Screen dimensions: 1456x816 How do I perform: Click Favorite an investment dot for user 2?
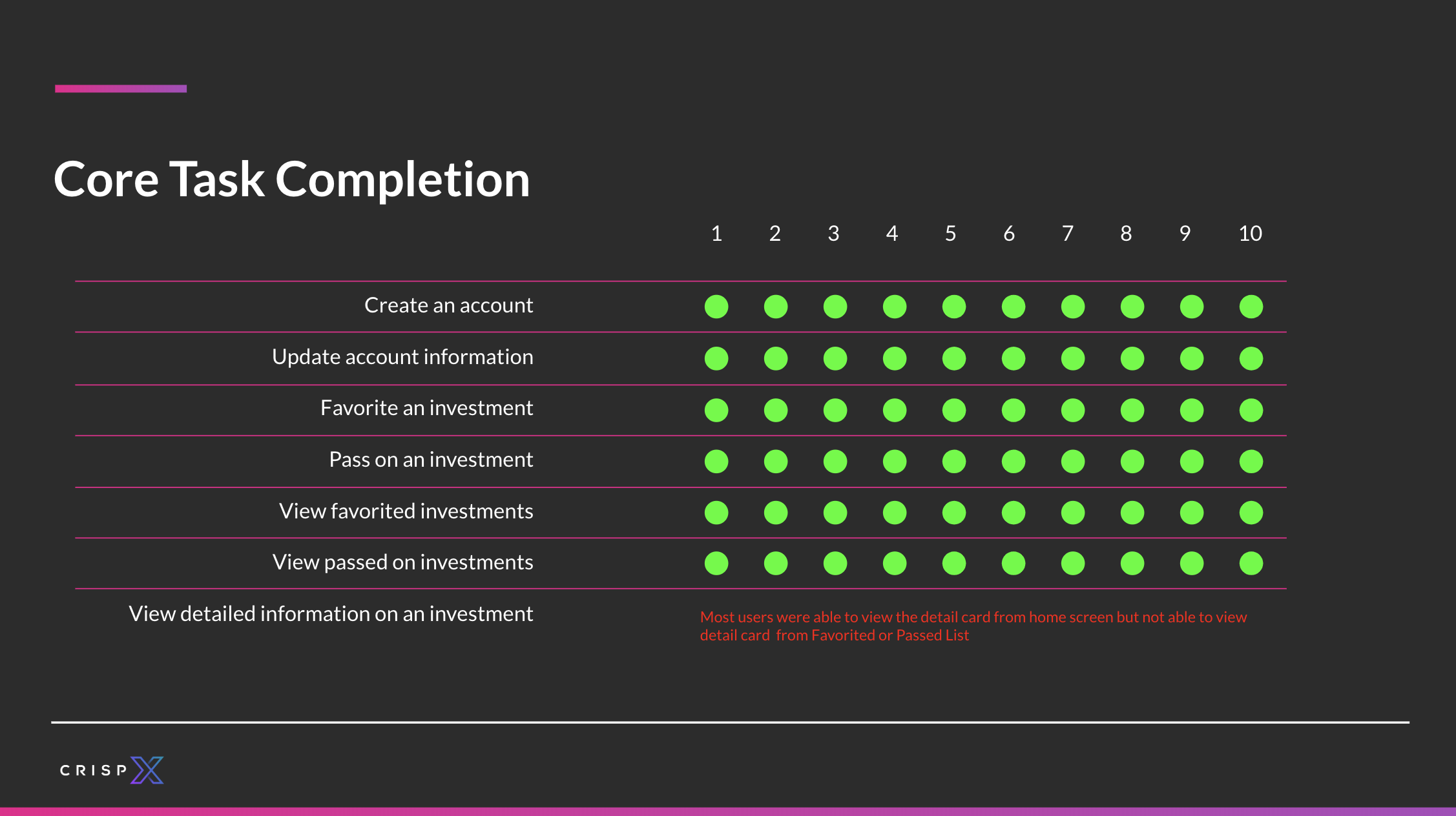pos(776,410)
